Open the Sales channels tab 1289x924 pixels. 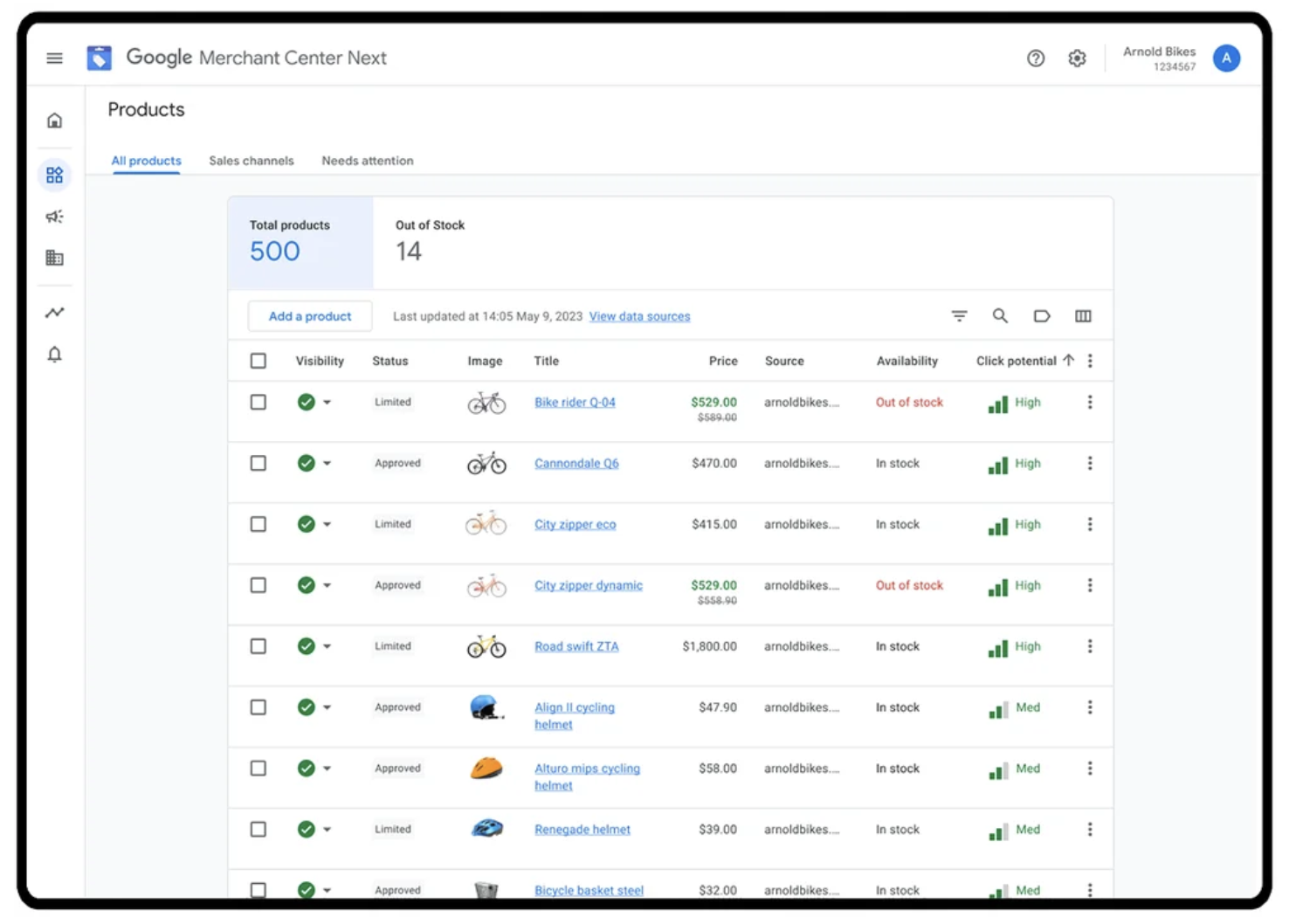[251, 160]
